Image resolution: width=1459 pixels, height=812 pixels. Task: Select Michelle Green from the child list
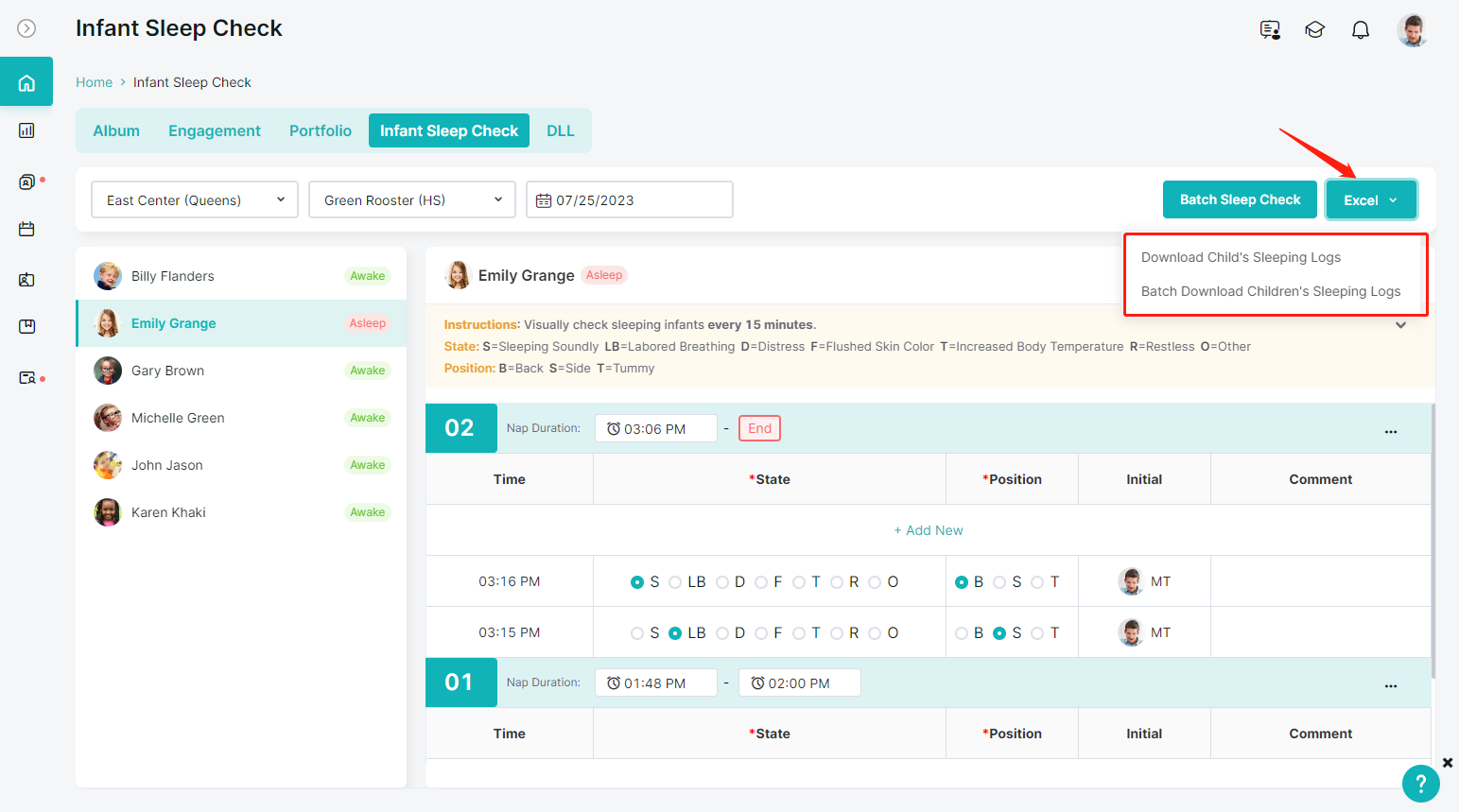pos(241,418)
